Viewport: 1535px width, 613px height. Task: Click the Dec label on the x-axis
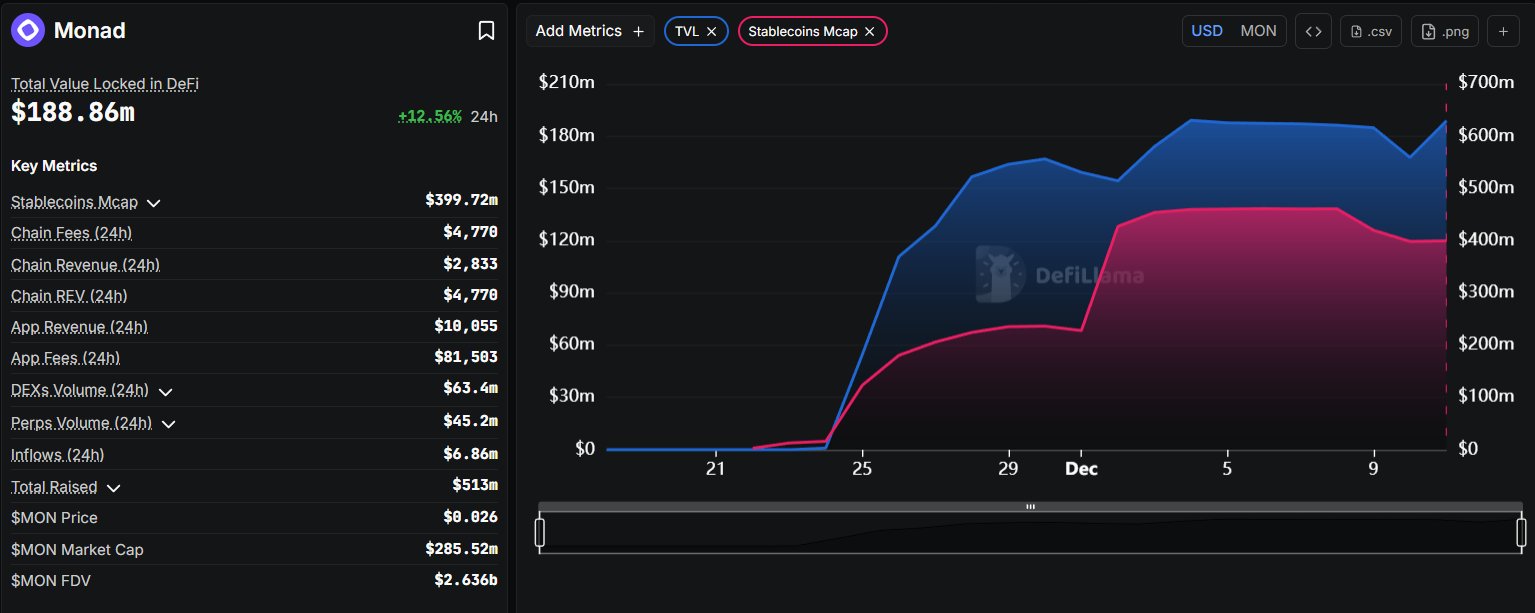pos(1081,469)
